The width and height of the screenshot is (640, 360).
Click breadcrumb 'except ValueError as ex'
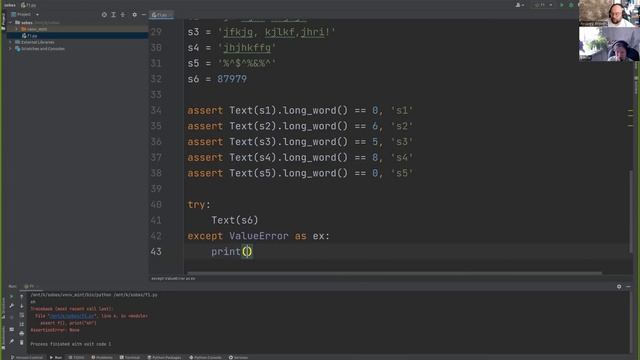tap(173, 278)
